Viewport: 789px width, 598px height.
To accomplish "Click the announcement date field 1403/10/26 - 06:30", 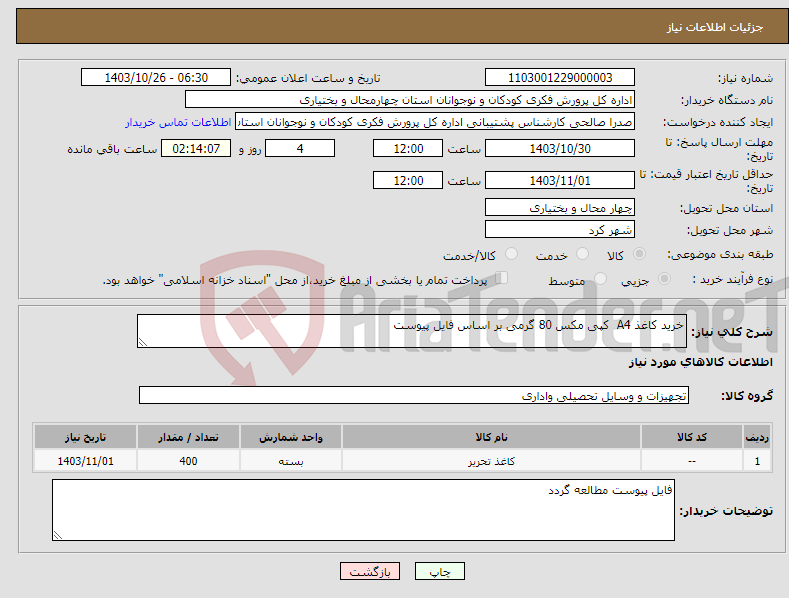I will [x=156, y=78].
